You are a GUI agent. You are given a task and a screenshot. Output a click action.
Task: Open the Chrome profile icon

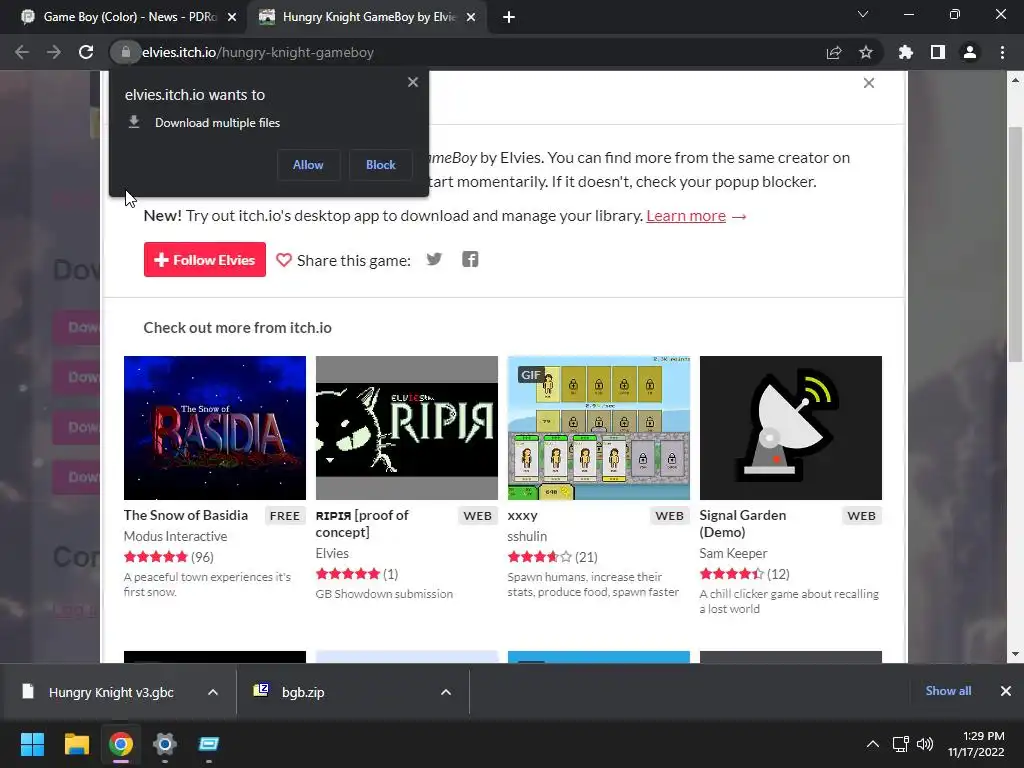(x=970, y=52)
